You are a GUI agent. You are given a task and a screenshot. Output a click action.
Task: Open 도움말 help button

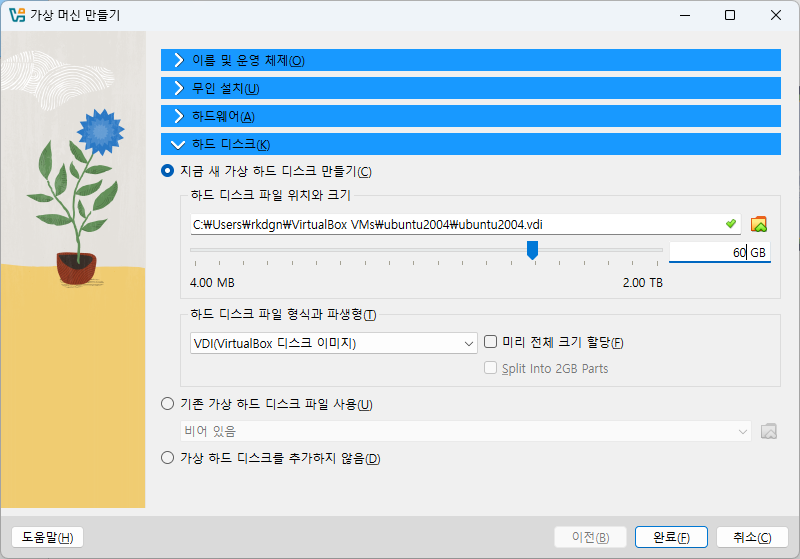click(47, 537)
